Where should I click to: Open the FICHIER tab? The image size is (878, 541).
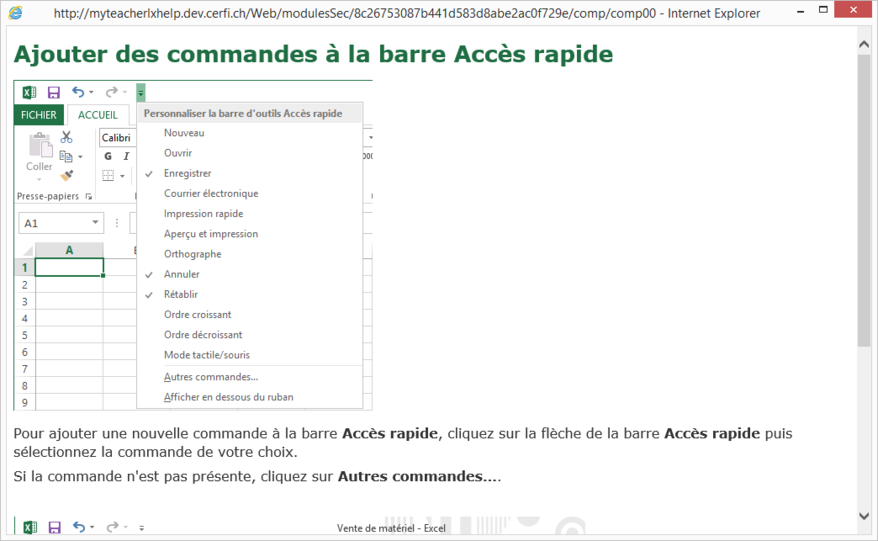point(39,115)
